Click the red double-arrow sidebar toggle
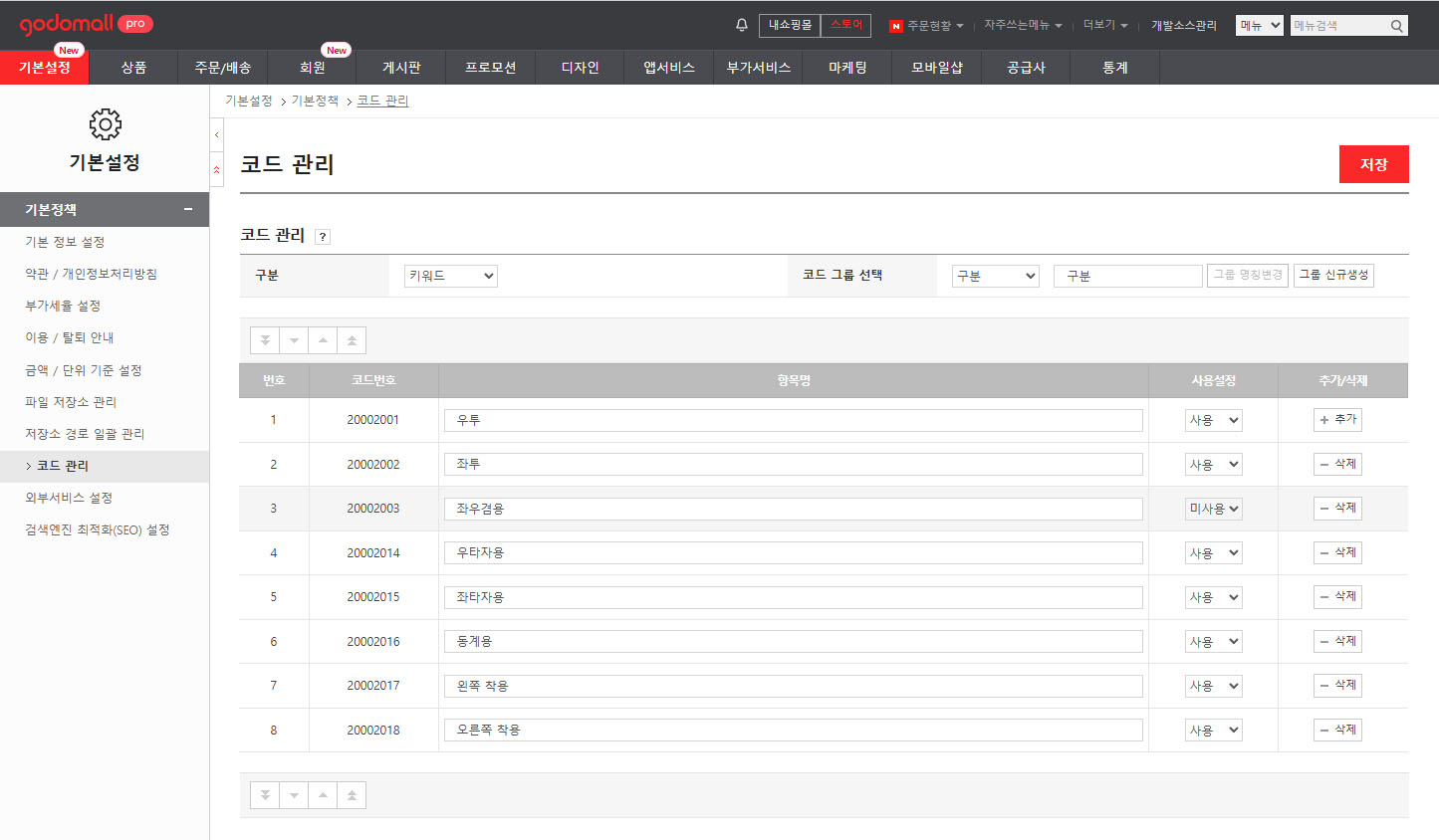This screenshot has width=1439, height=840. (x=217, y=169)
